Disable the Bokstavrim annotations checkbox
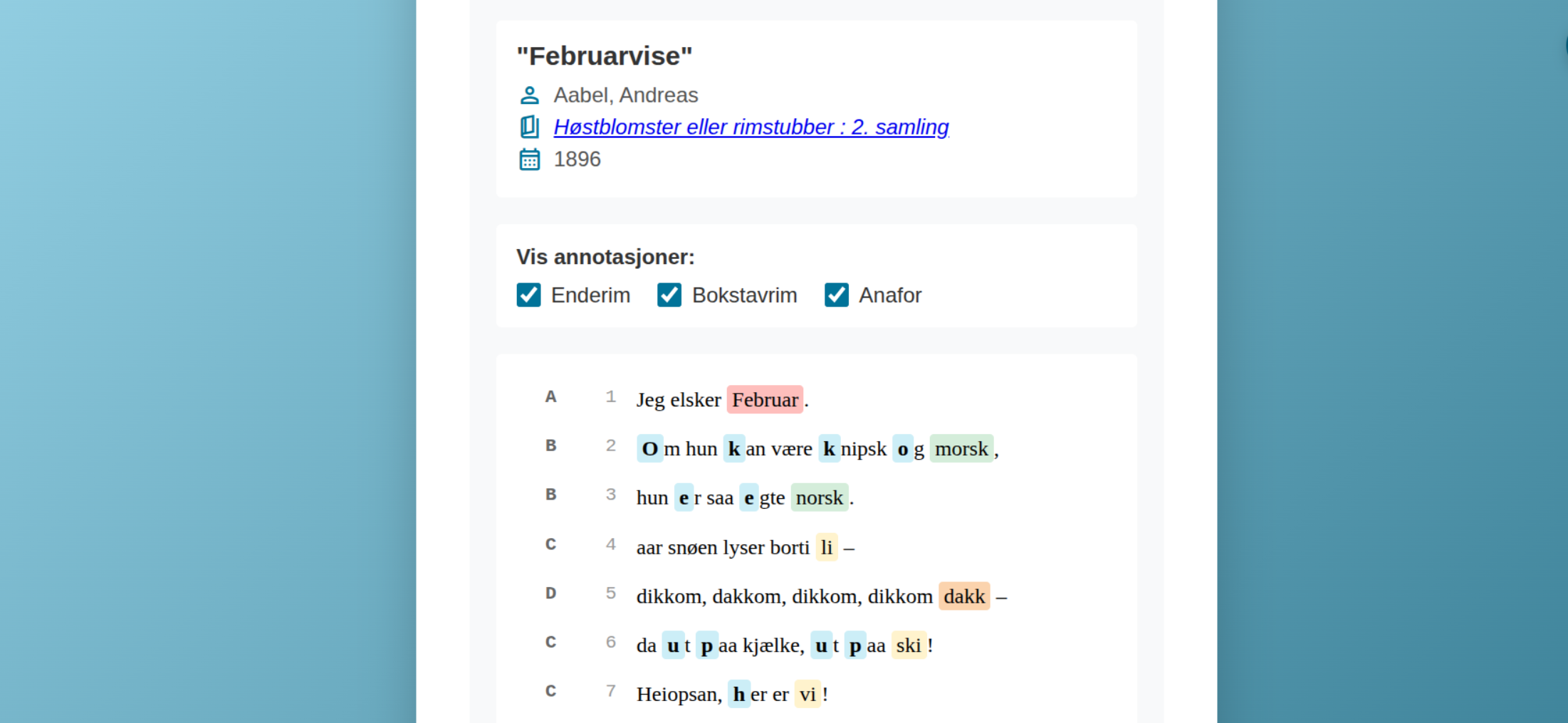Image resolution: width=1568 pixels, height=723 pixels. (669, 295)
